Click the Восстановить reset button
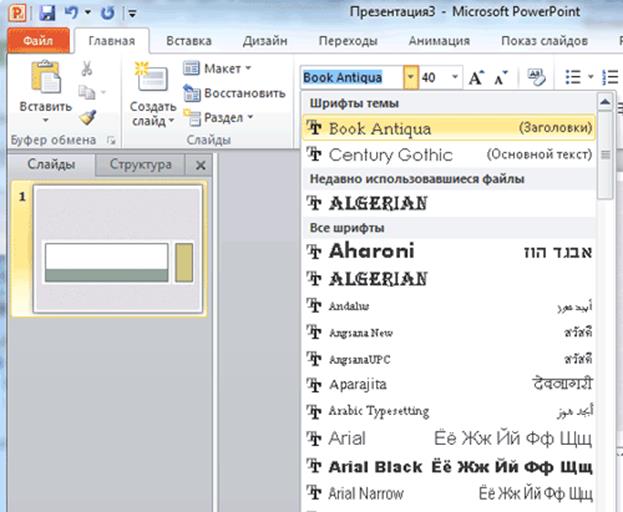The width and height of the screenshot is (623, 512). 236,93
